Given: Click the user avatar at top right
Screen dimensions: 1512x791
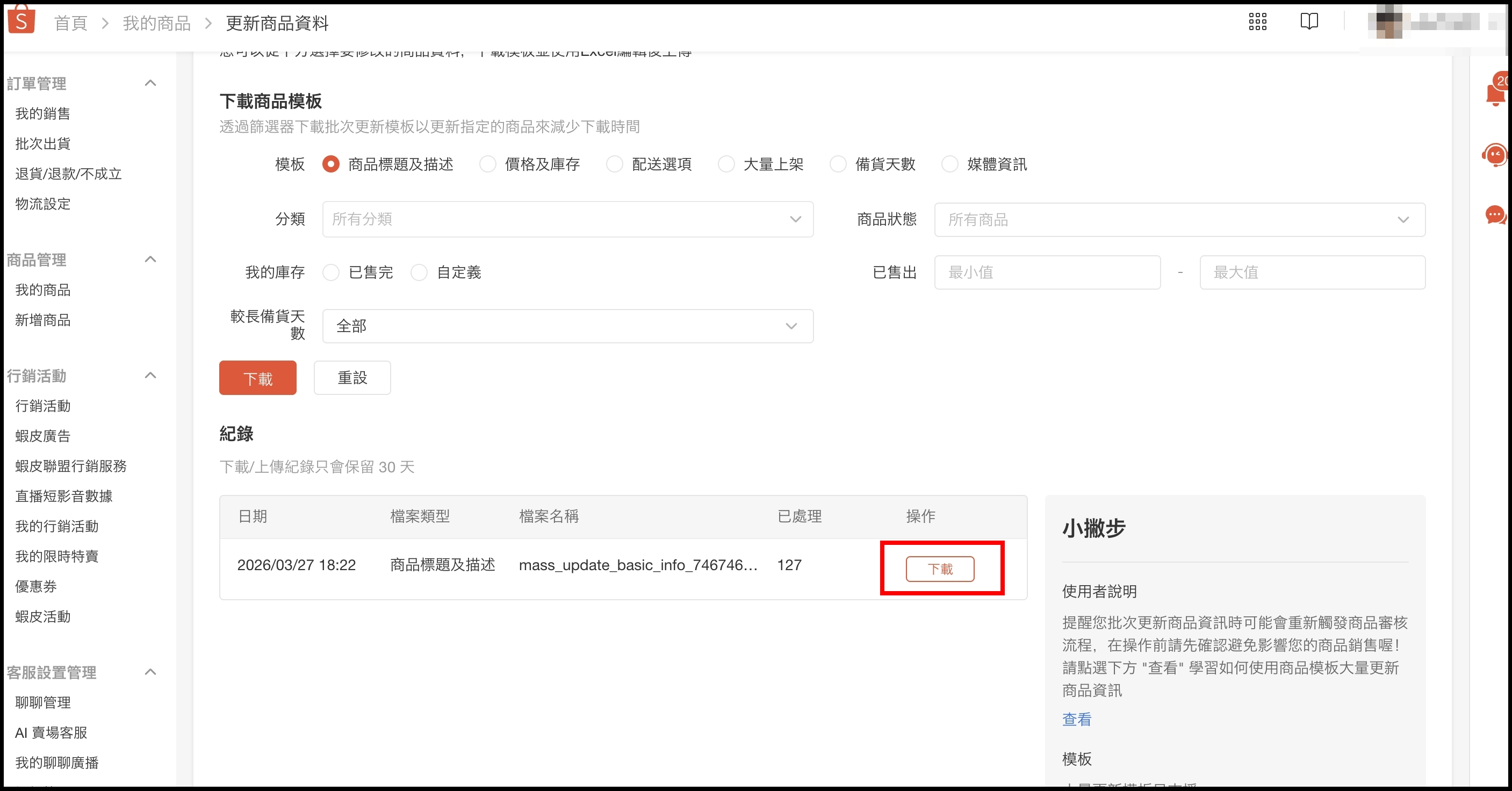Looking at the screenshot, I should pos(1389,22).
